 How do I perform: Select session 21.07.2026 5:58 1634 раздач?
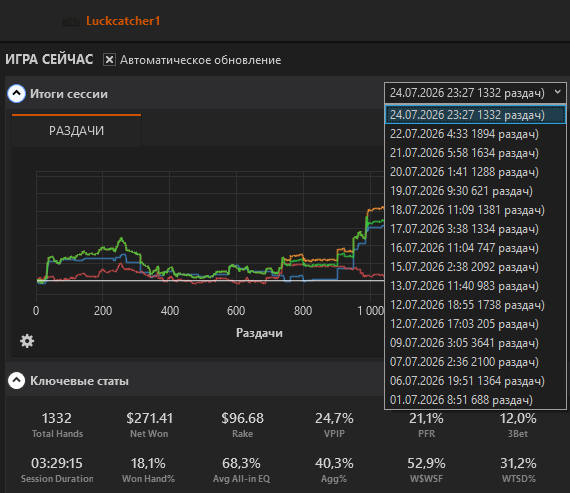click(x=475, y=153)
